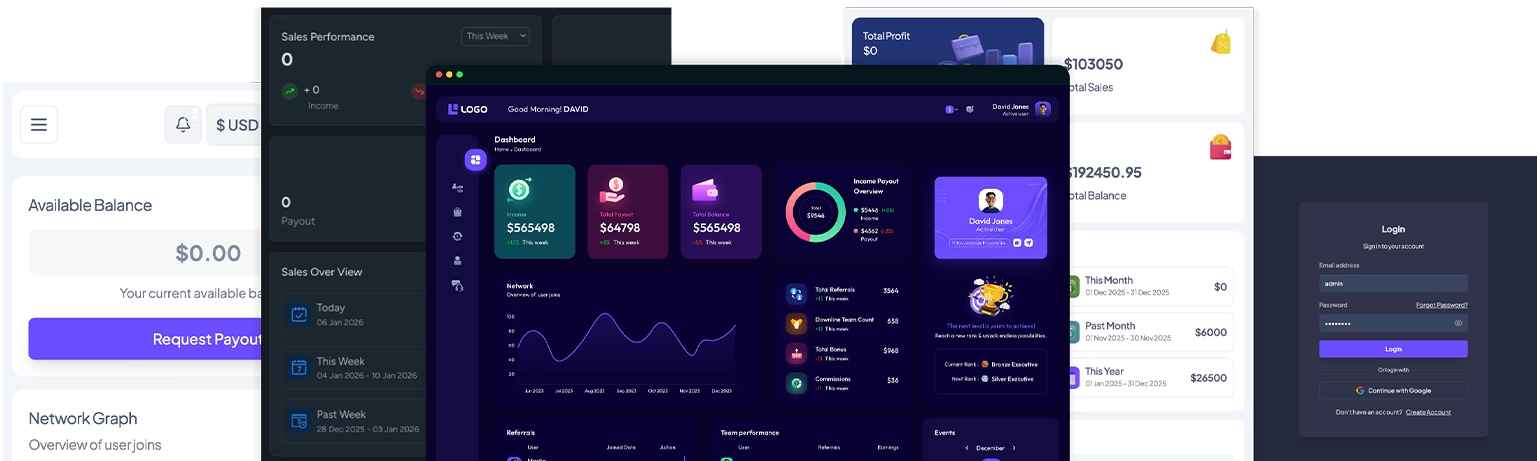
Task: Click the Create Account link
Action: point(1428,412)
